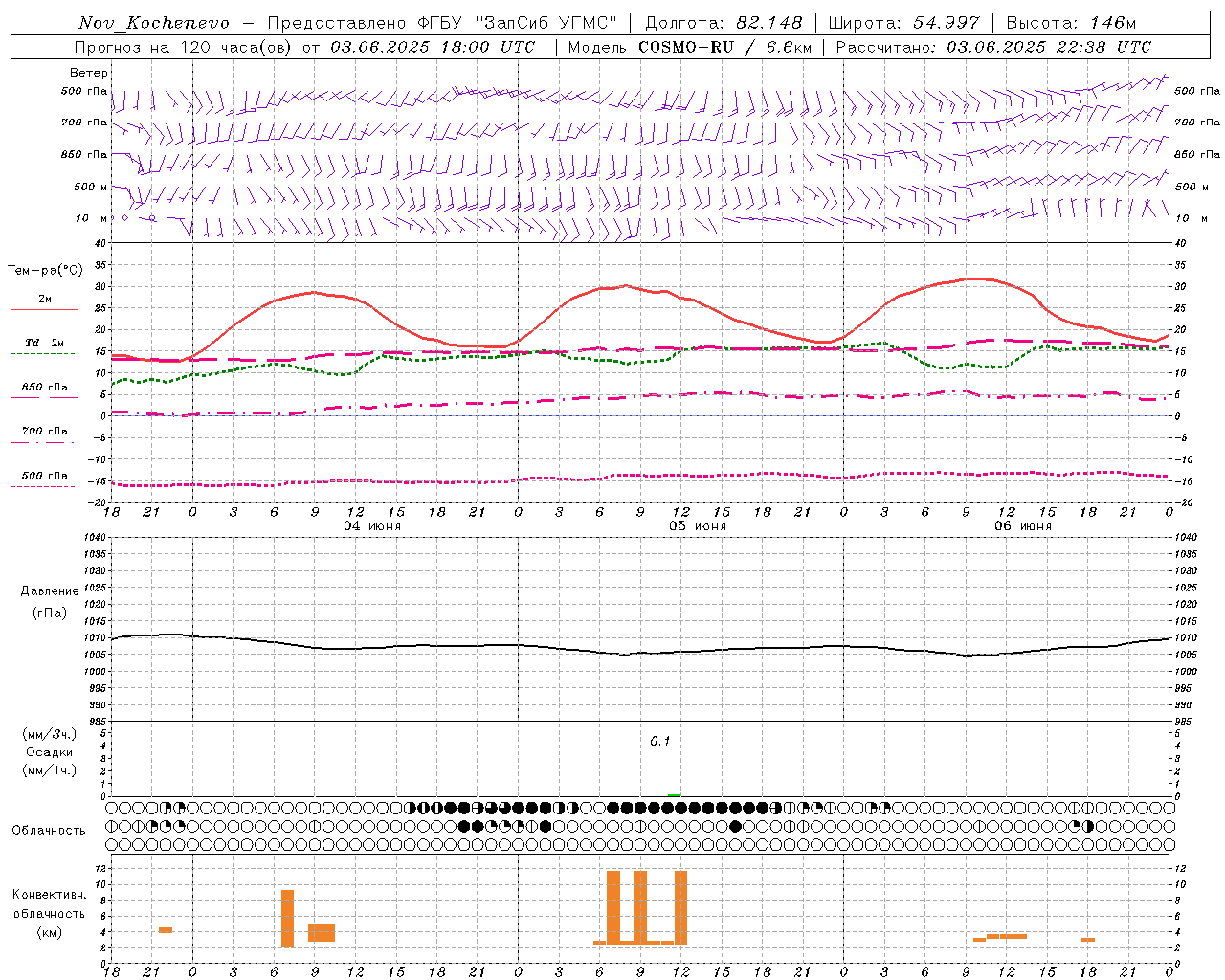Click the '(км)' convective cloud unit label
1225x980 pixels.
(50, 932)
